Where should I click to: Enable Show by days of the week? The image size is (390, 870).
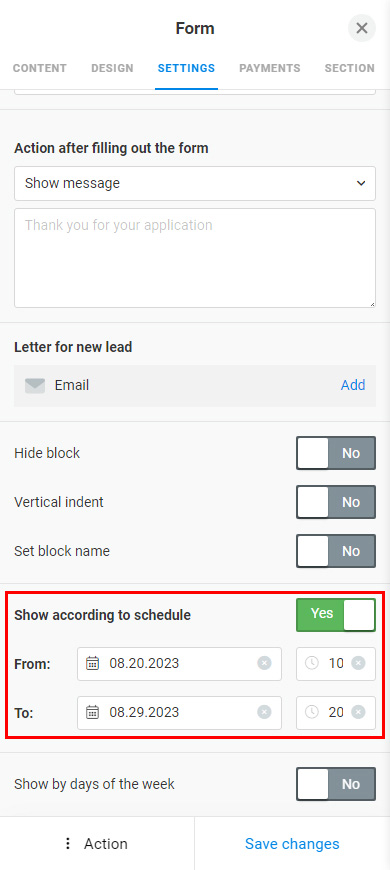point(336,784)
